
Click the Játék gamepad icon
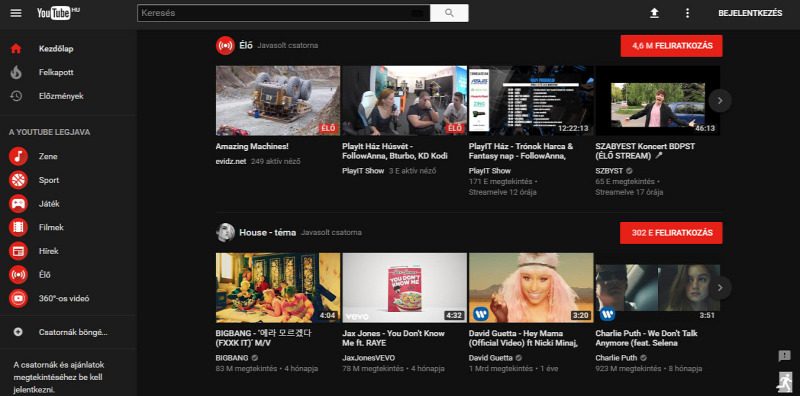[18, 204]
